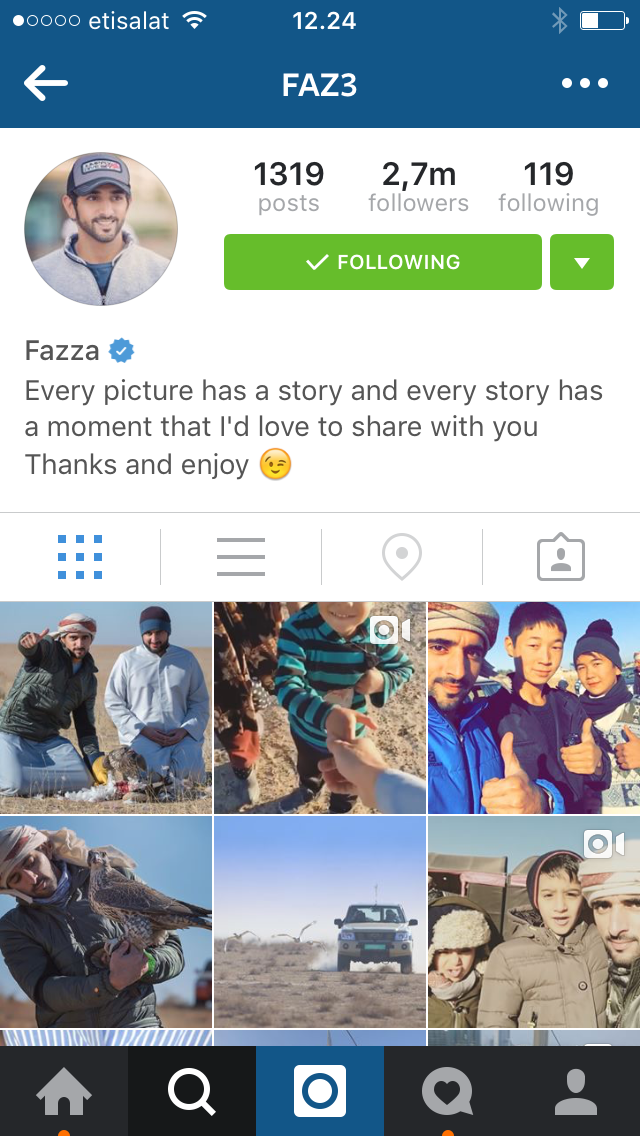Click the blue verified badge beside Fazza

coord(121,351)
